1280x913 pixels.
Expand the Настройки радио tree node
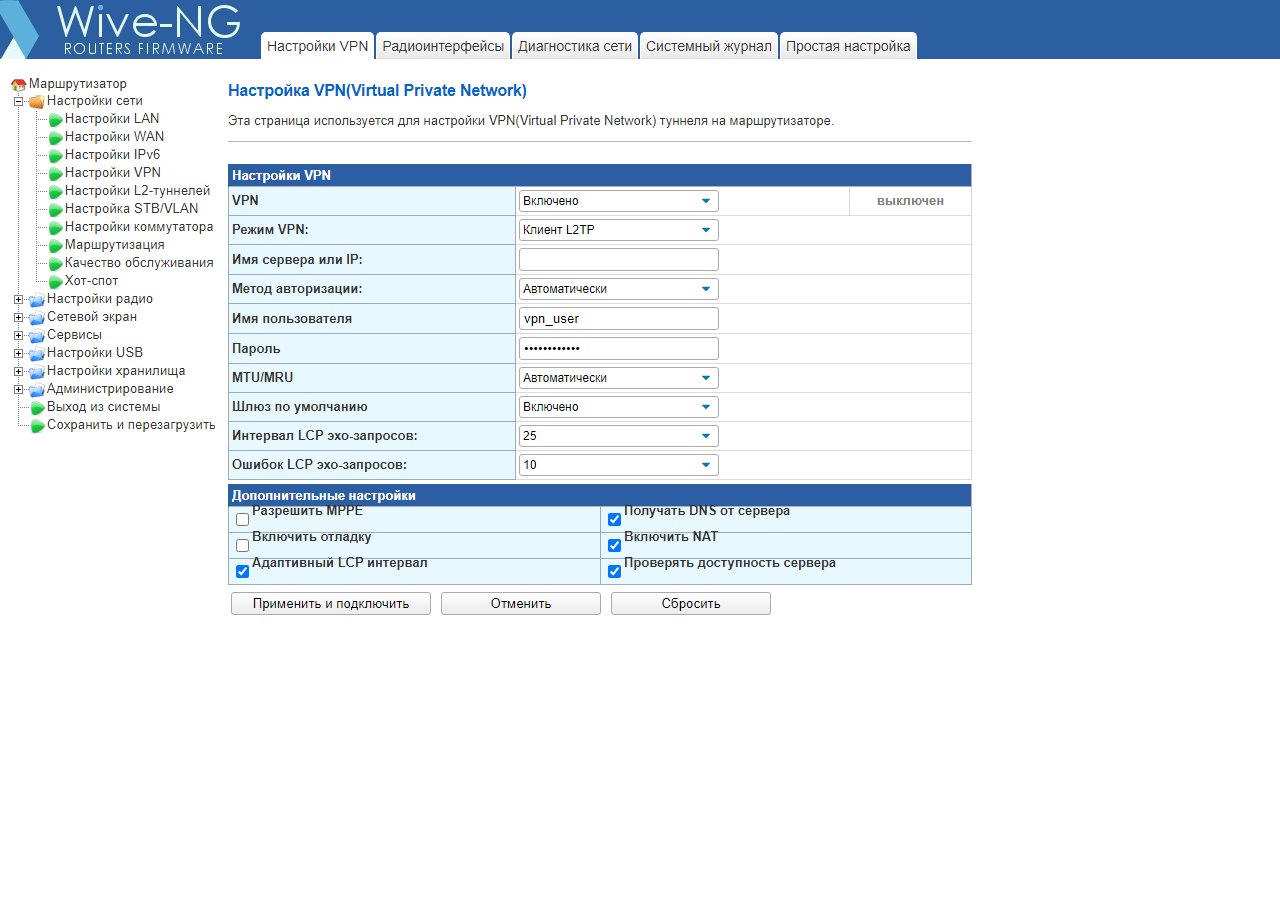pyautogui.click(x=18, y=300)
